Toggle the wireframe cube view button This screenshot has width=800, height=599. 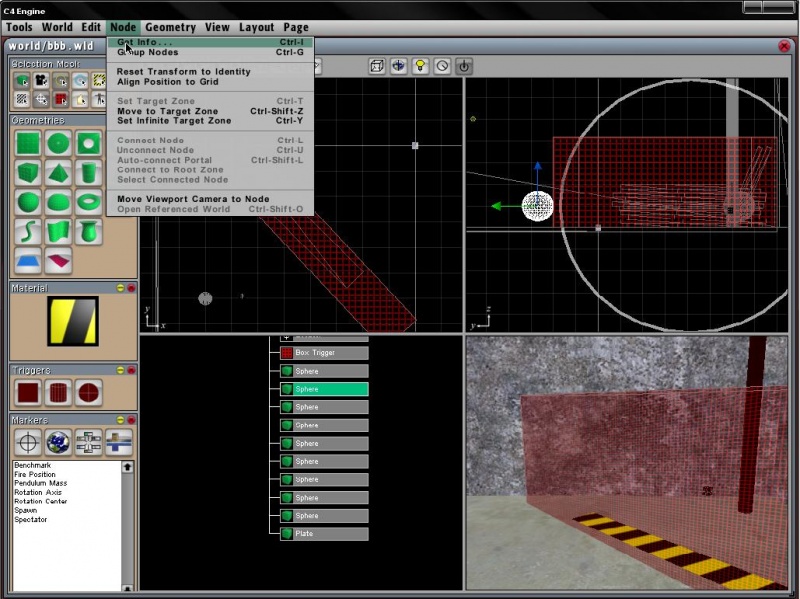point(377,66)
